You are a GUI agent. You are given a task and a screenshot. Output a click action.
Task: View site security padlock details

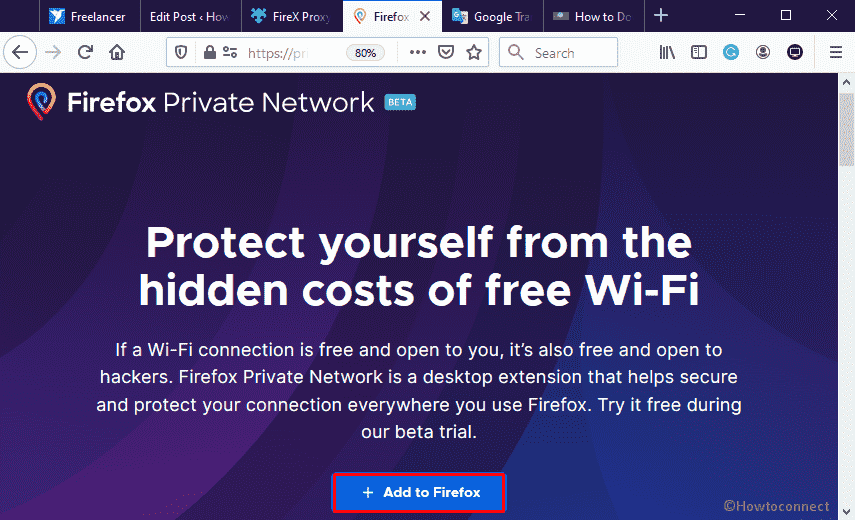tap(209, 52)
